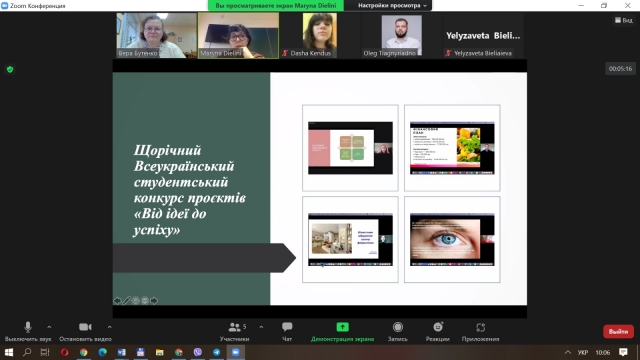The width and height of the screenshot is (640, 360).
Task: Switch layout using Вид button
Action: [624, 20]
